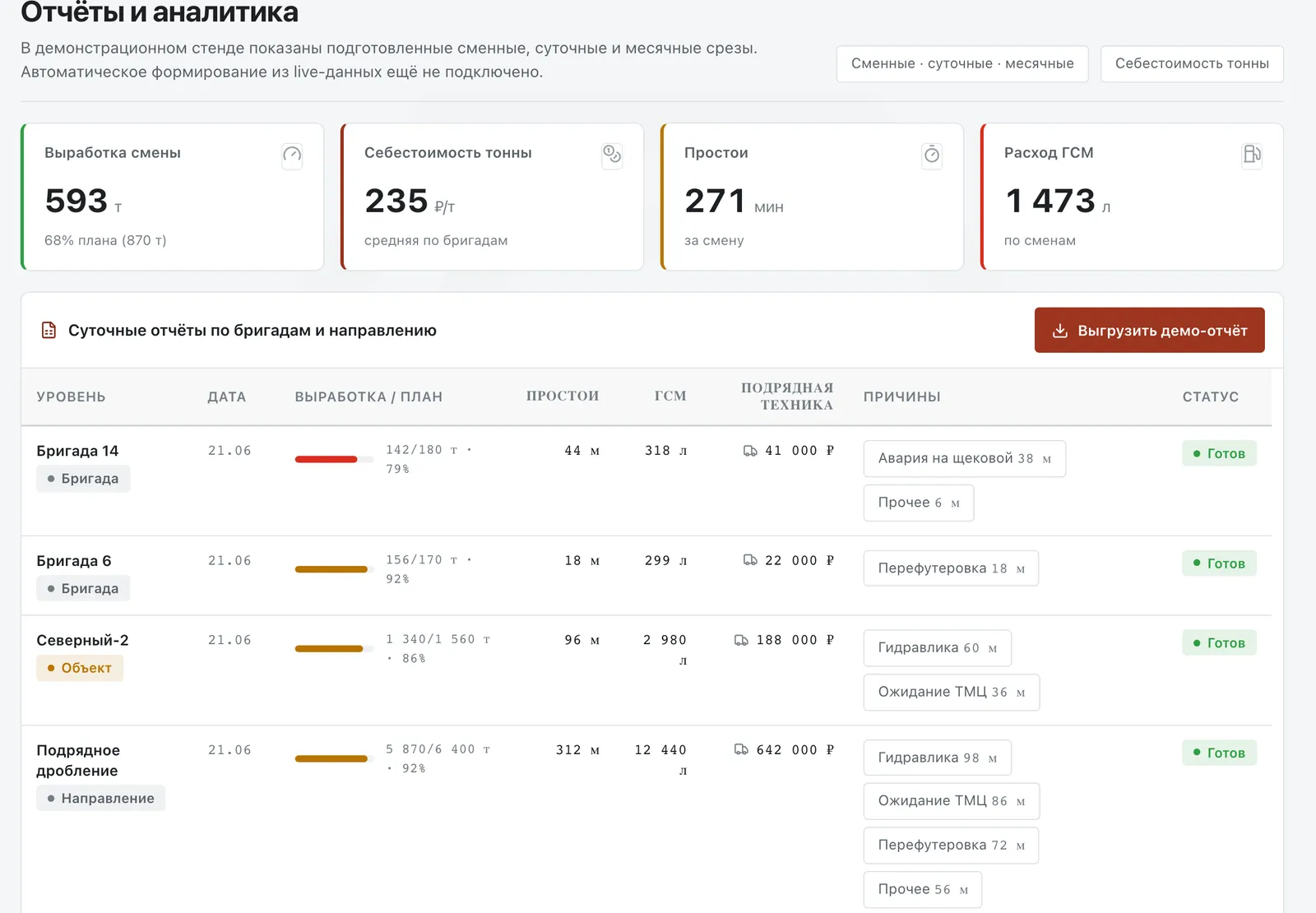
Task: Select the Ожидание ТМЦ 86 м reason chip
Action: click(952, 801)
